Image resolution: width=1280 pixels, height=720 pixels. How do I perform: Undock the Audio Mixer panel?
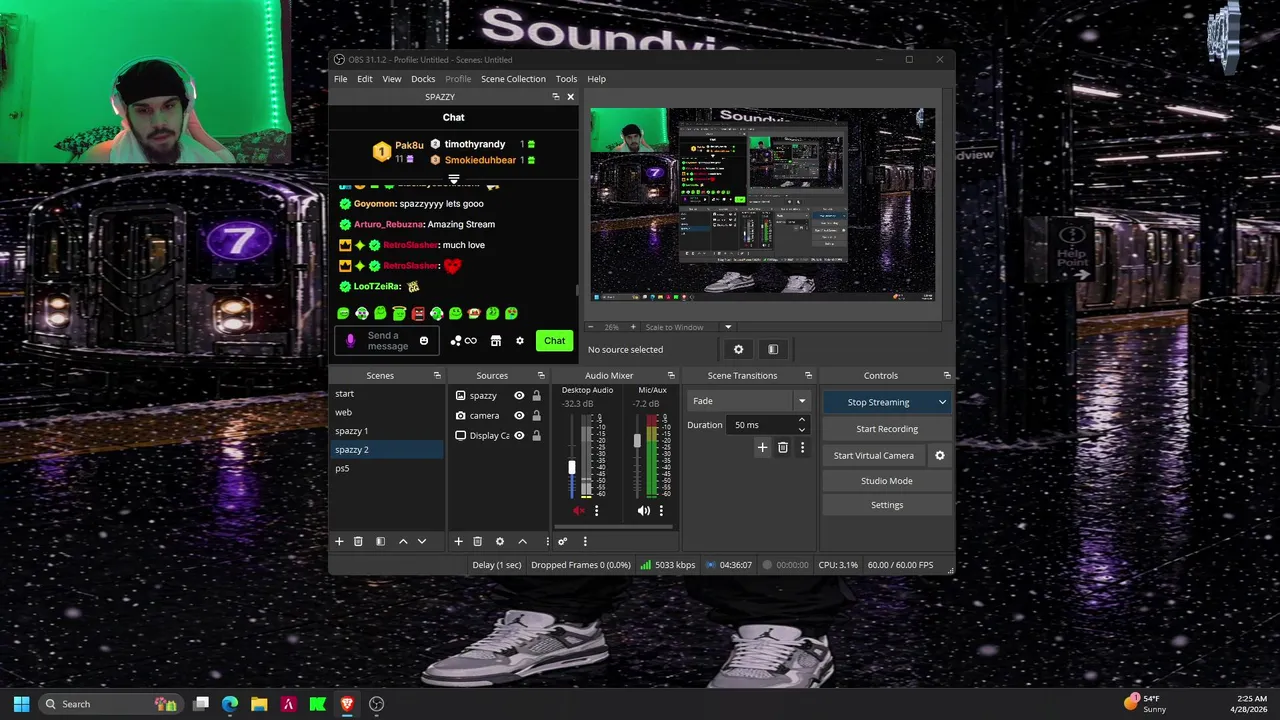tap(671, 375)
